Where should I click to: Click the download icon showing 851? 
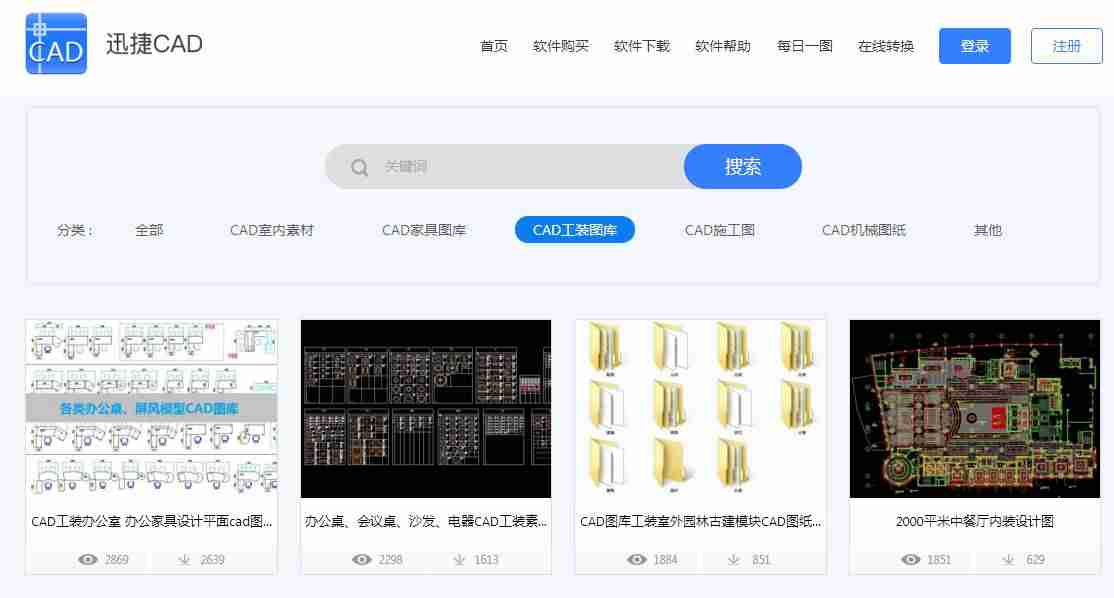pos(734,560)
